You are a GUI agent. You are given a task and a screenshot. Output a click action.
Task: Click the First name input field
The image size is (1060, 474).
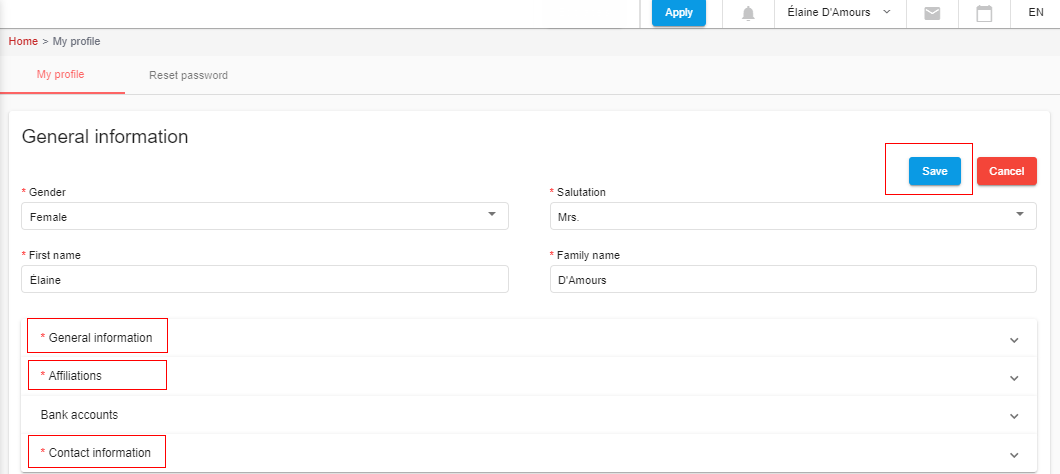click(264, 280)
